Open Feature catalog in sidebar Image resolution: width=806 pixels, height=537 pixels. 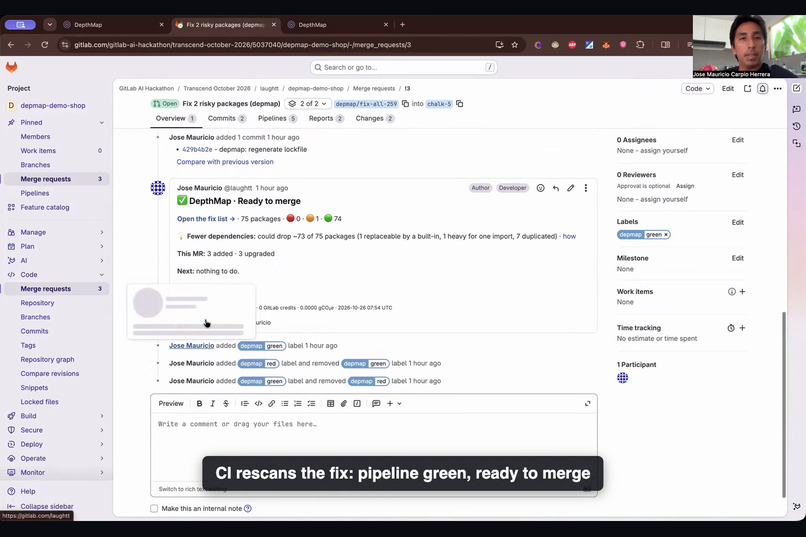coord(45,207)
